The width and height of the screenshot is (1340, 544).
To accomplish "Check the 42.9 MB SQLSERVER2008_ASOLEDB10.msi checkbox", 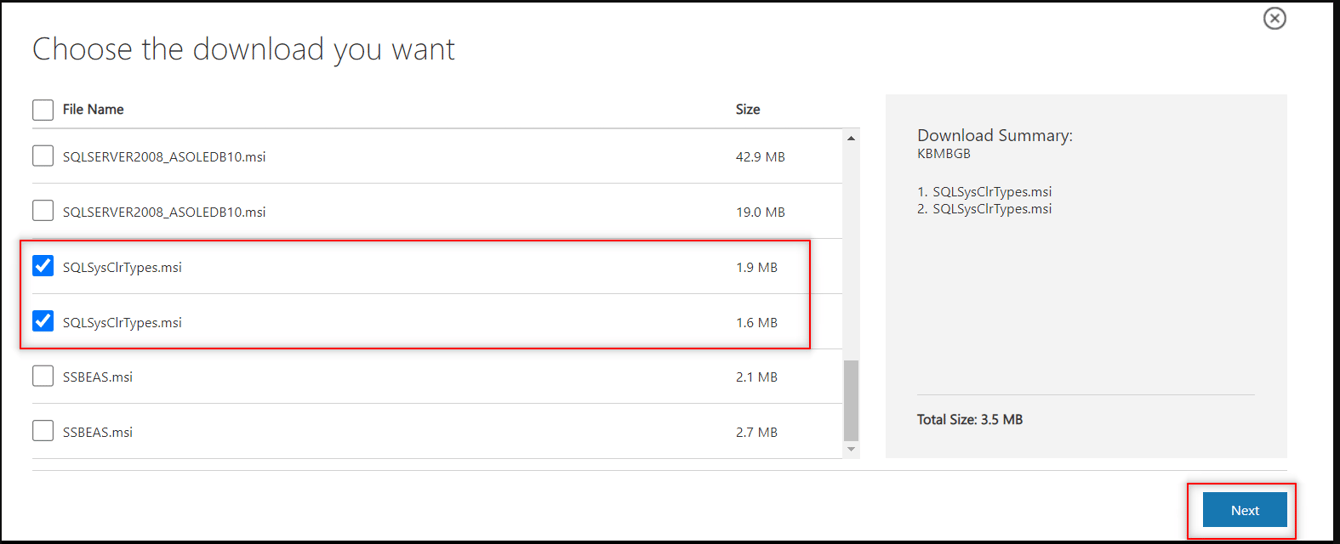I will click(x=43, y=156).
